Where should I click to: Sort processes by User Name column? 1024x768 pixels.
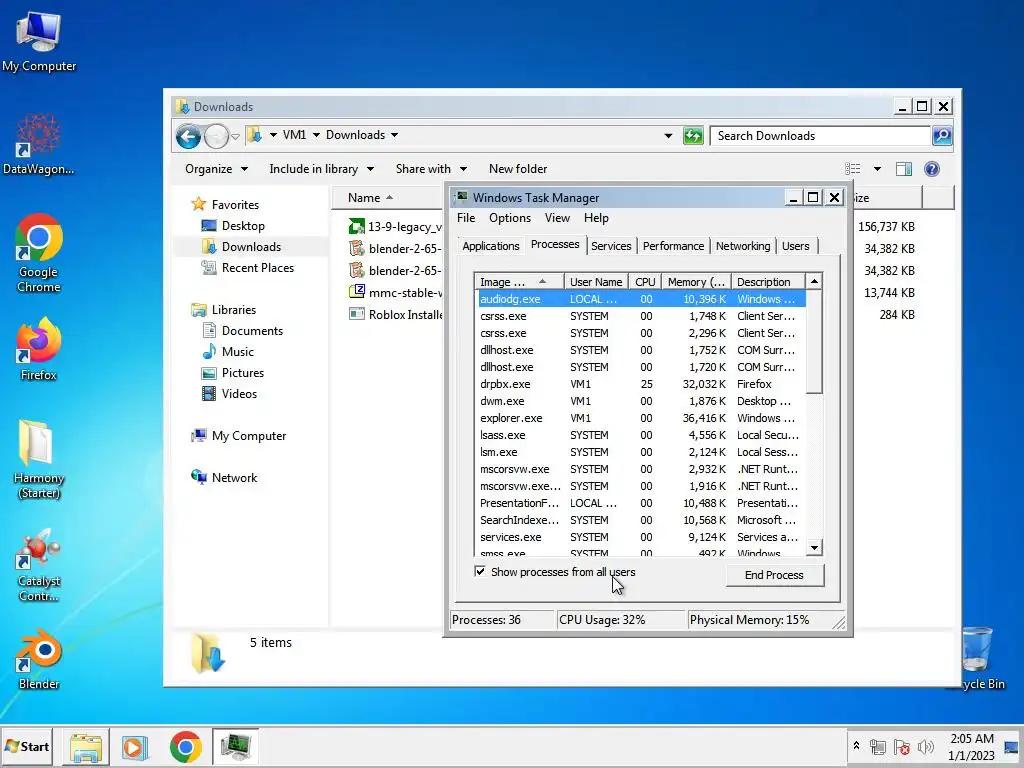596,281
